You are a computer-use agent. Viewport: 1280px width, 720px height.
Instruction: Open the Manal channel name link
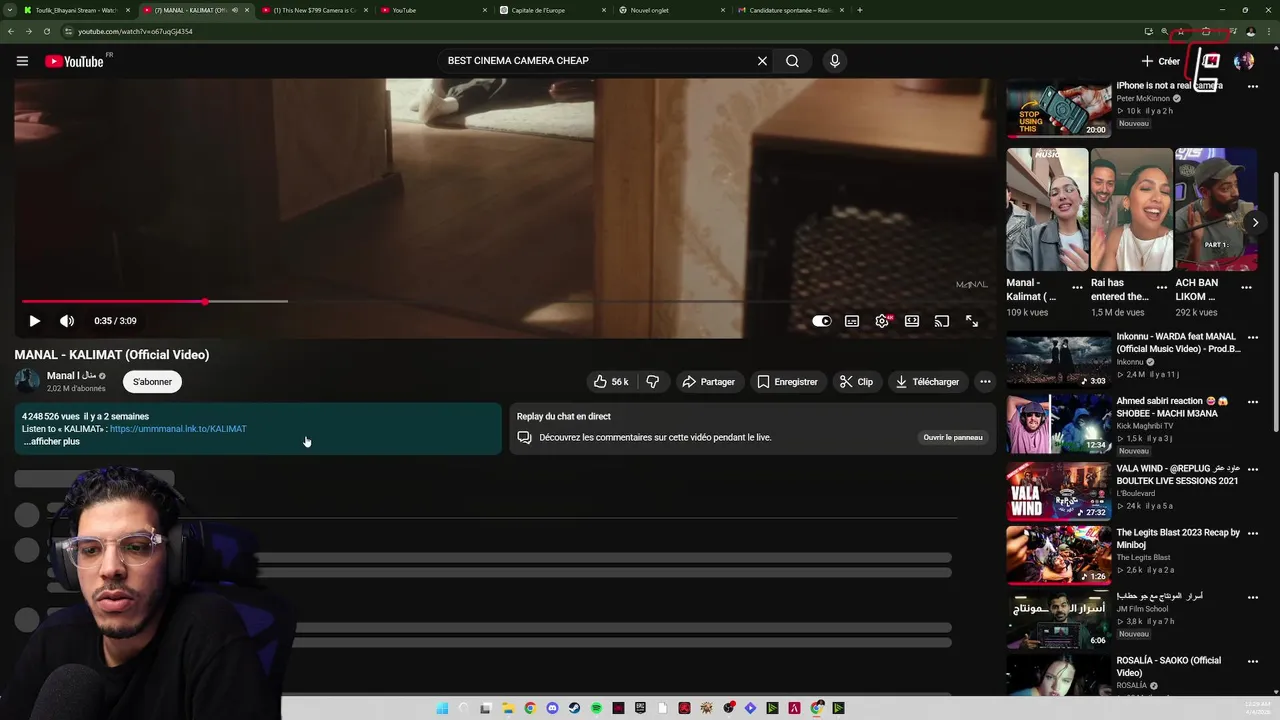click(71, 376)
